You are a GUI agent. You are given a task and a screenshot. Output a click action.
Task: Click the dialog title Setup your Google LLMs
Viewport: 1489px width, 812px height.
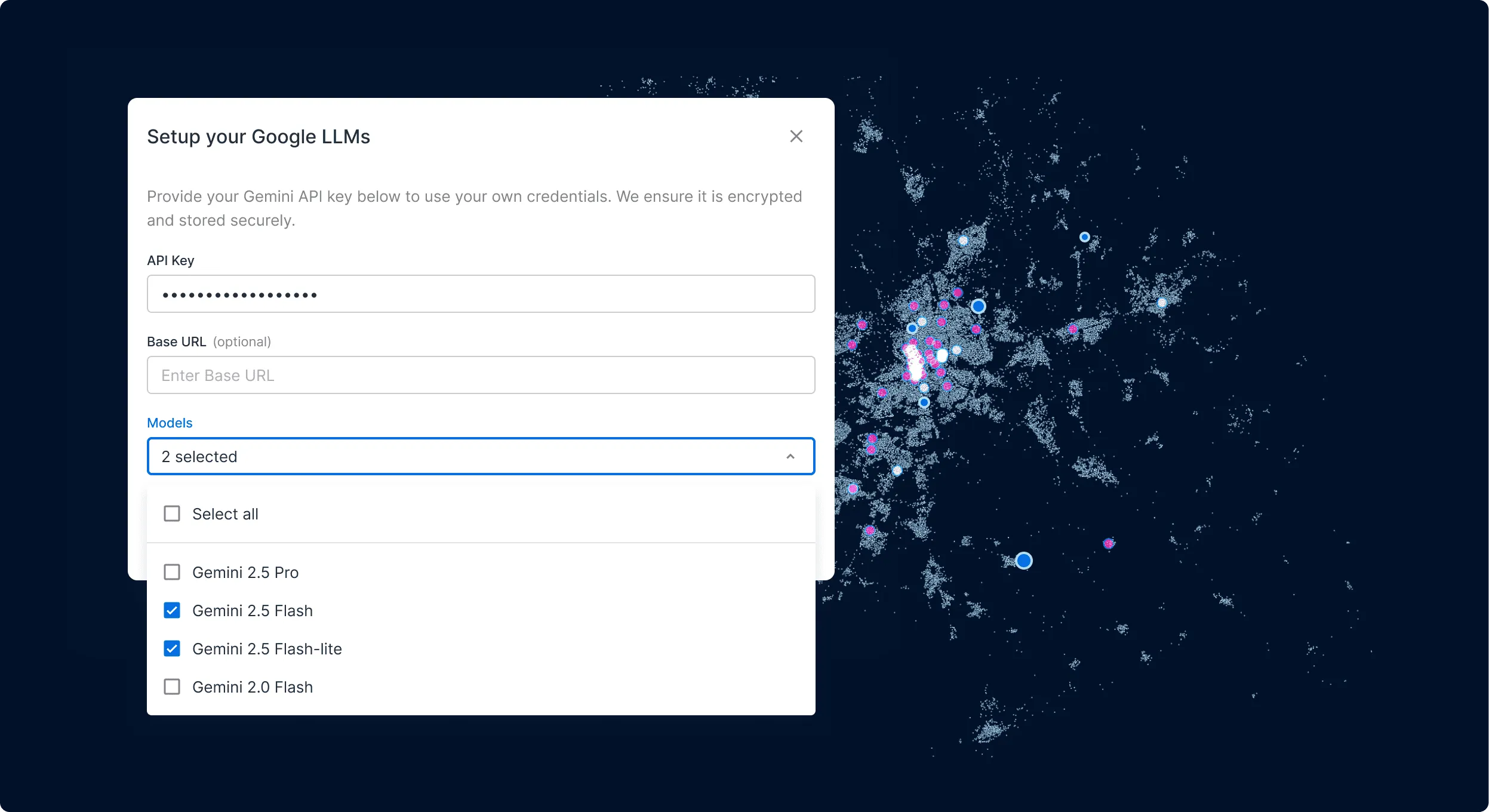click(x=258, y=136)
